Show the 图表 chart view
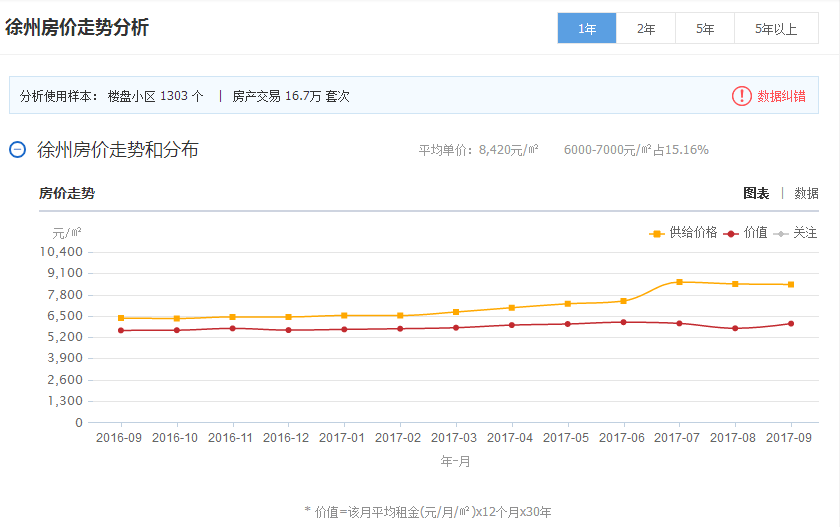Image resolution: width=840 pixels, height=527 pixels. (756, 193)
